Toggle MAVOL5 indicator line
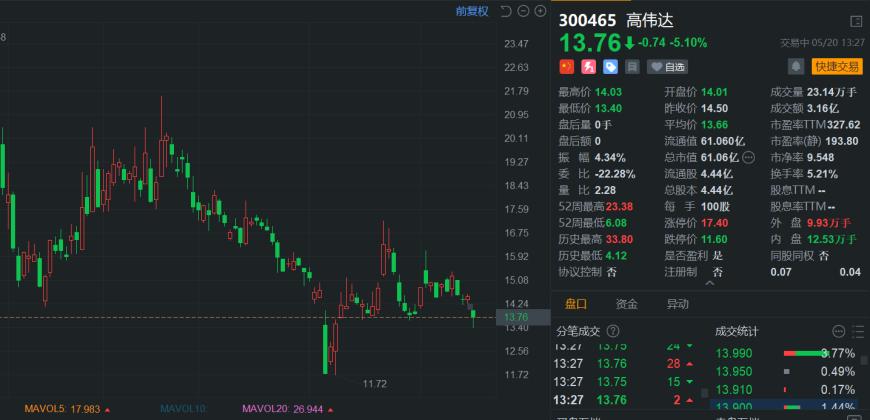Viewport: 870px width, 420px height. [x=60, y=408]
